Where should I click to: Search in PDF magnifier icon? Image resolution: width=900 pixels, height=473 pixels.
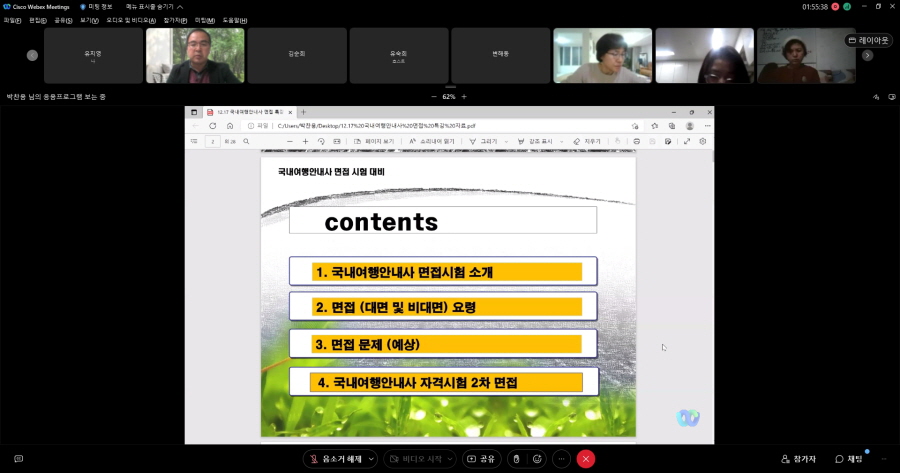[x=246, y=141]
